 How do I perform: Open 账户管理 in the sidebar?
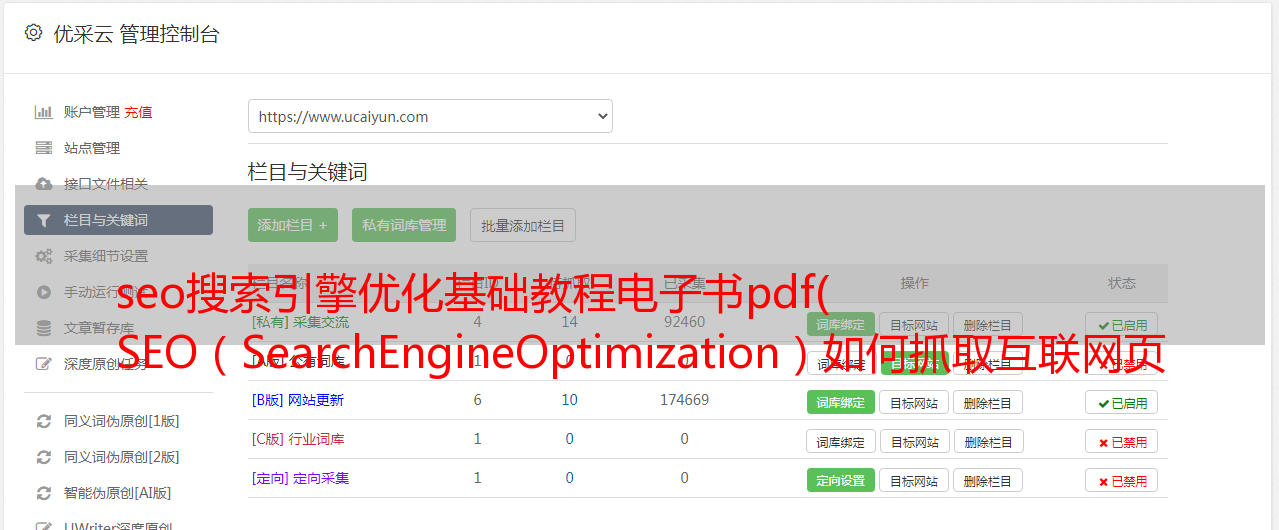coord(92,112)
